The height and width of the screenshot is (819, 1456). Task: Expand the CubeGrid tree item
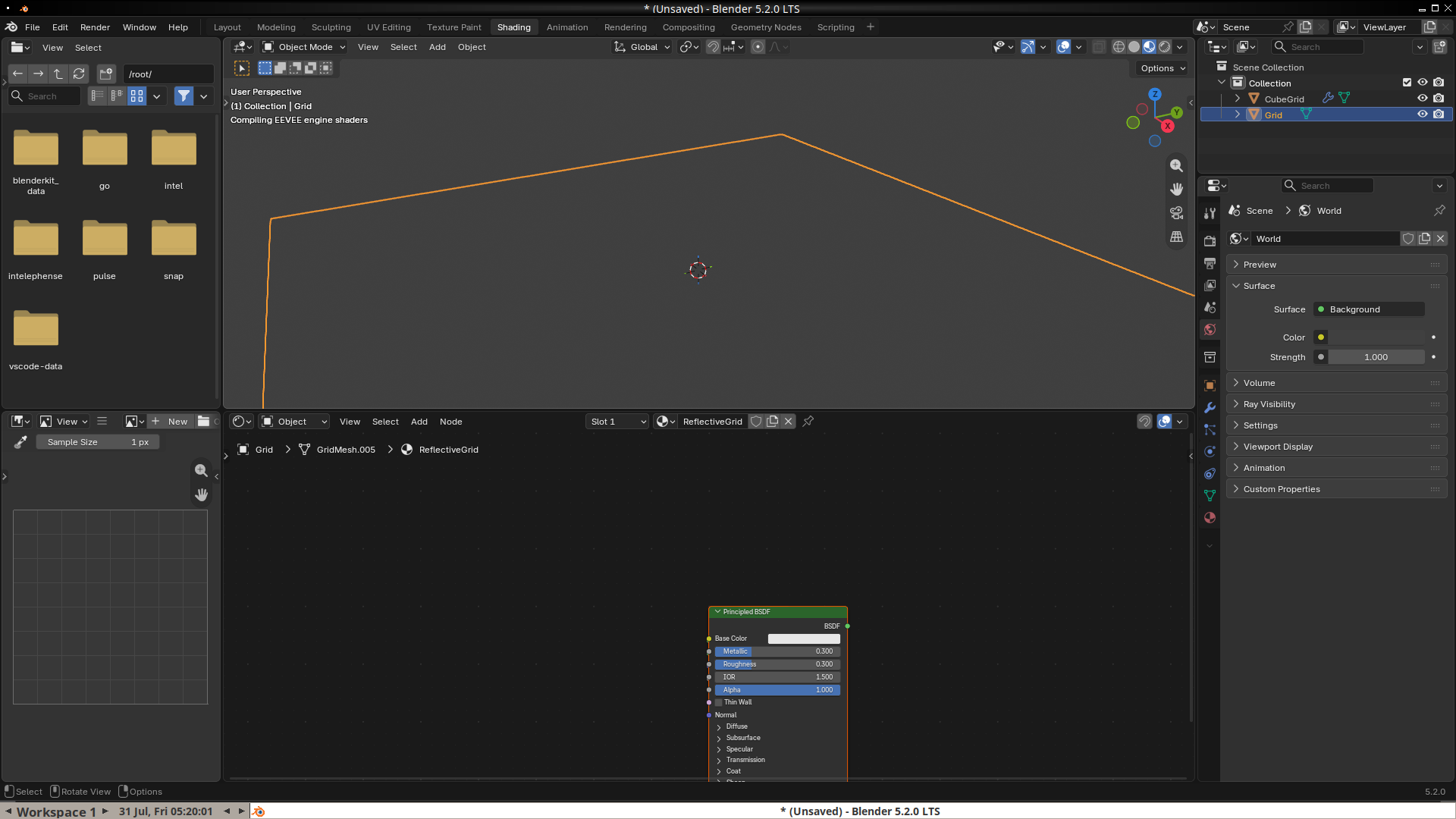[1238, 99]
